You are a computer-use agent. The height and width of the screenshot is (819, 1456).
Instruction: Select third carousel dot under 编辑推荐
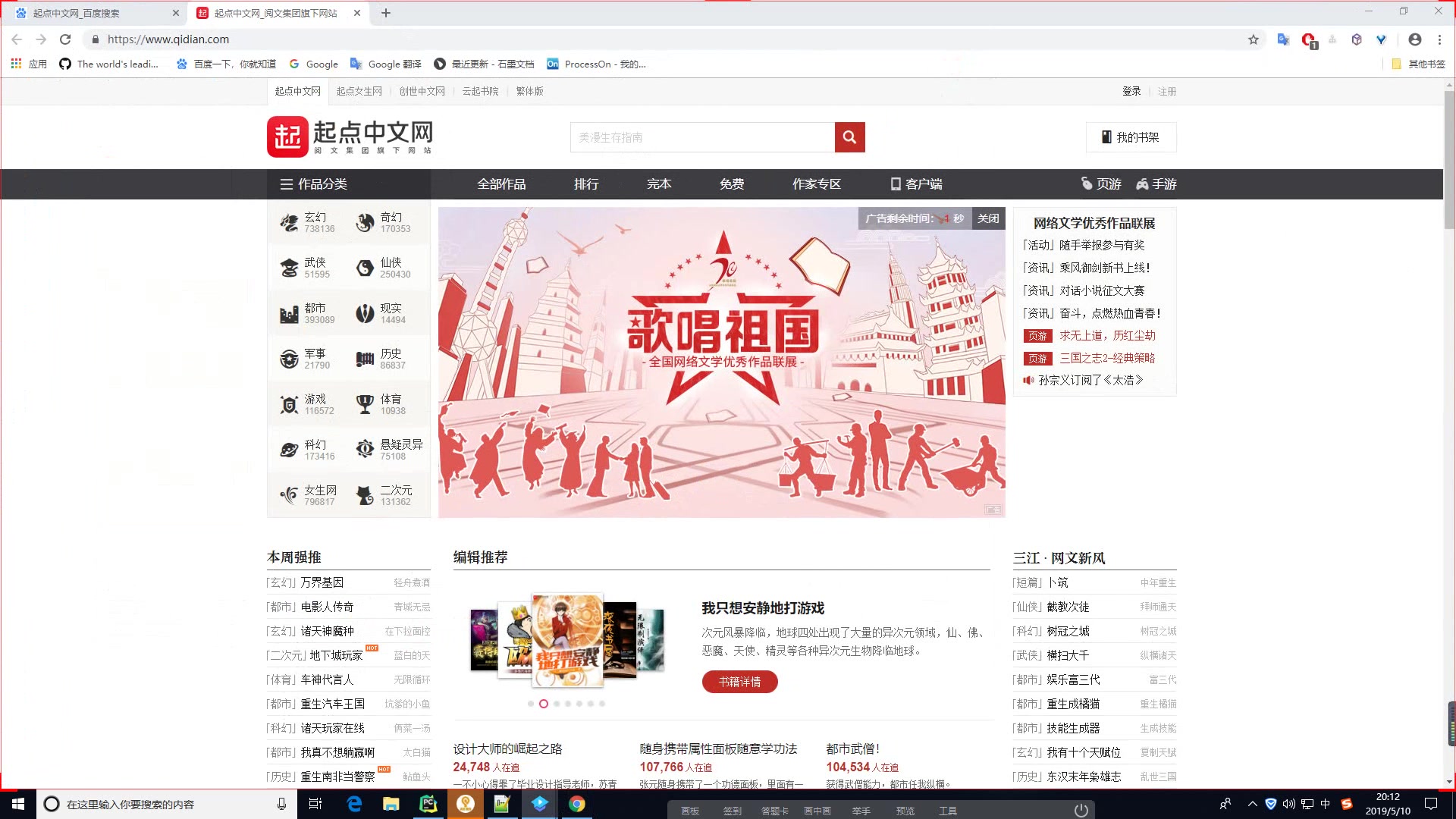coord(557,704)
